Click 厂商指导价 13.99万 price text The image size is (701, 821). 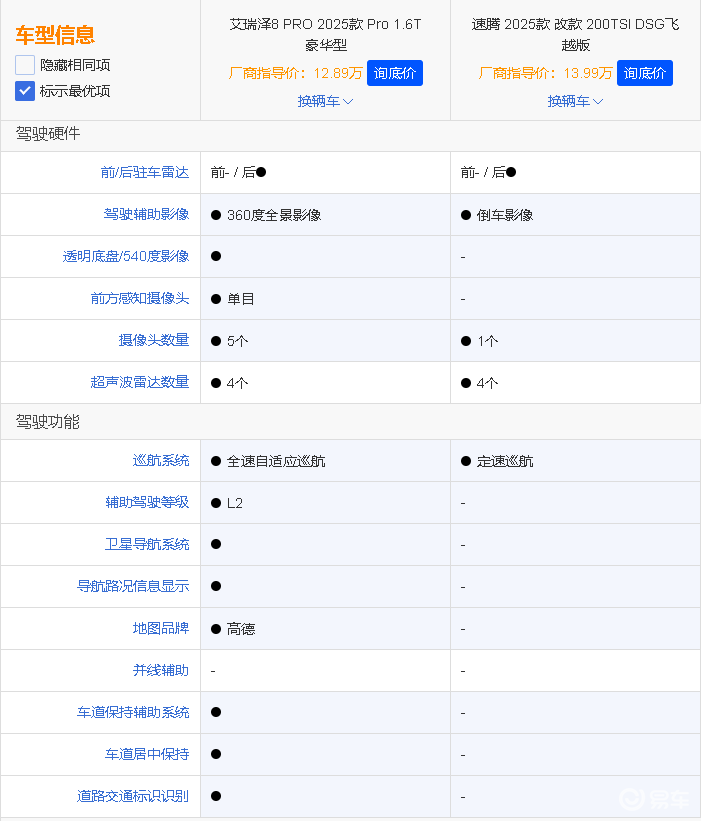[546, 73]
